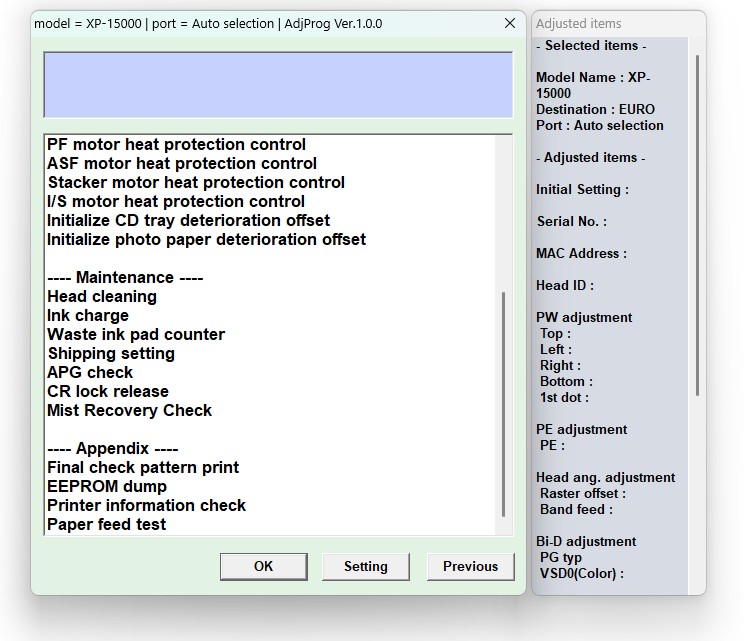The image size is (744, 641).
Task: Click the Head ID label
Action: tap(565, 285)
